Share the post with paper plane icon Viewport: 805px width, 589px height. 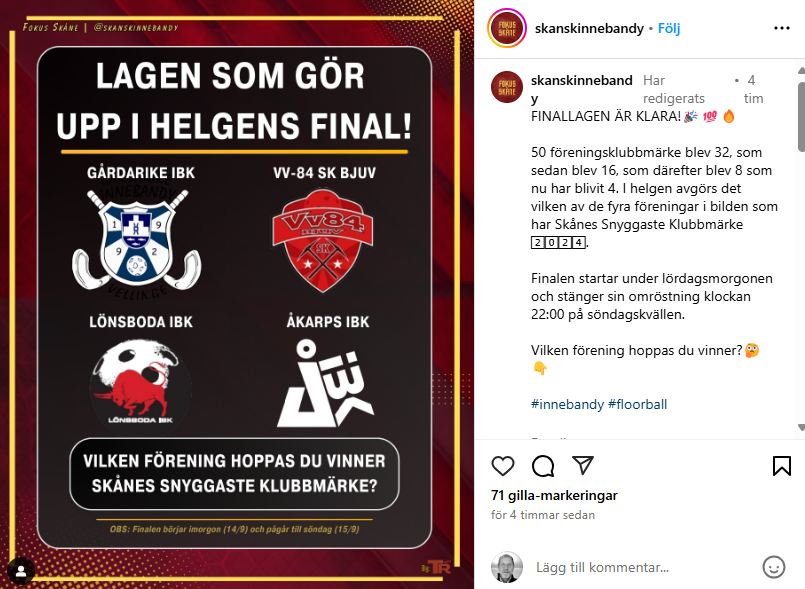(x=583, y=465)
